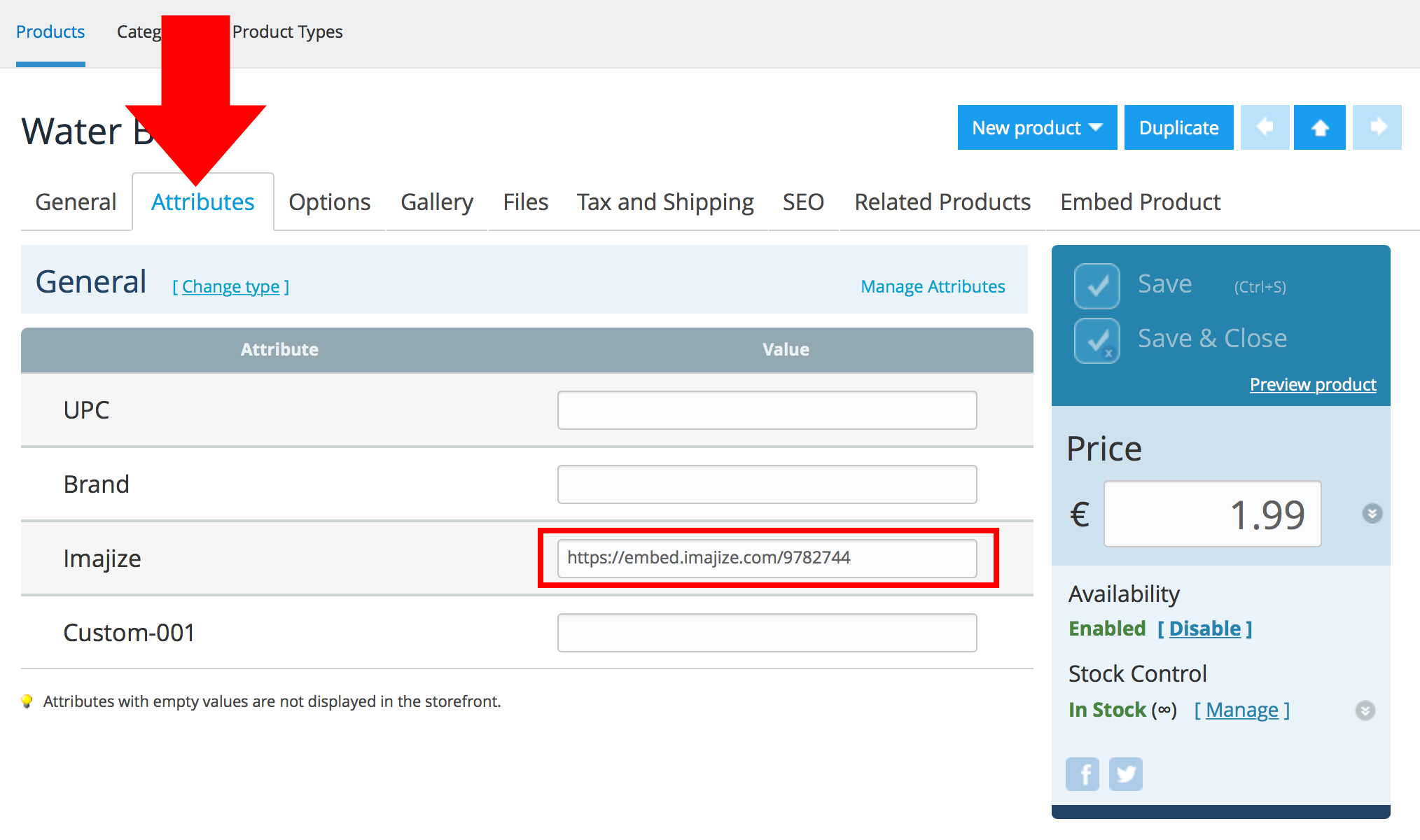Click the lightbulb hint icon

(x=27, y=701)
